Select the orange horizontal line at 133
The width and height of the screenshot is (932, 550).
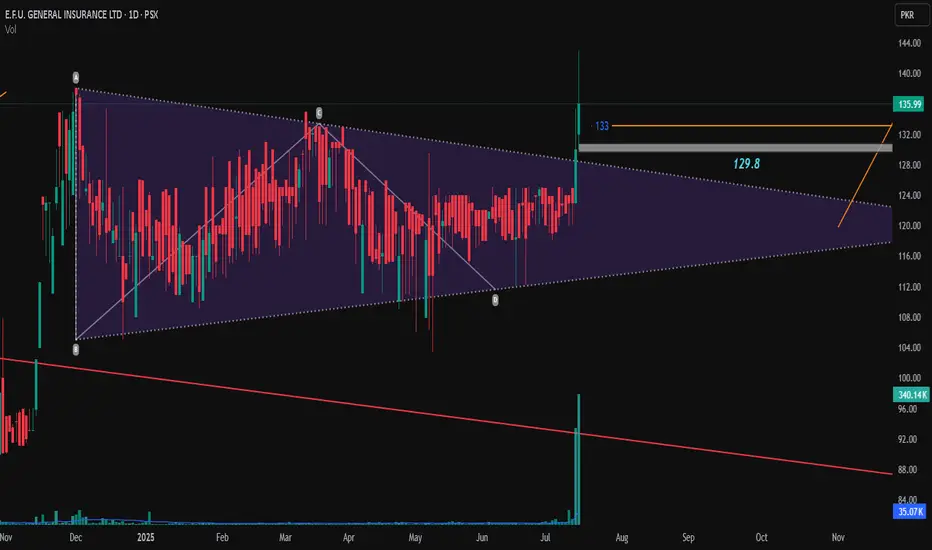[752, 126]
